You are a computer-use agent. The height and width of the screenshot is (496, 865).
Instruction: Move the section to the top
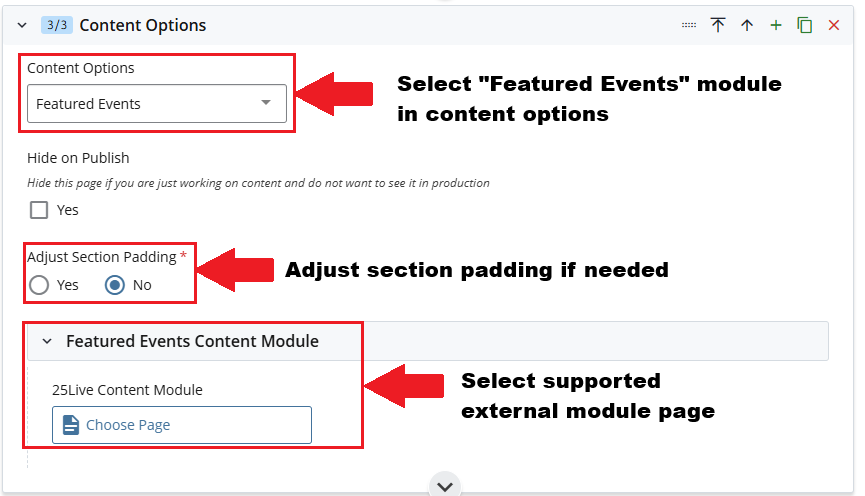[718, 26]
